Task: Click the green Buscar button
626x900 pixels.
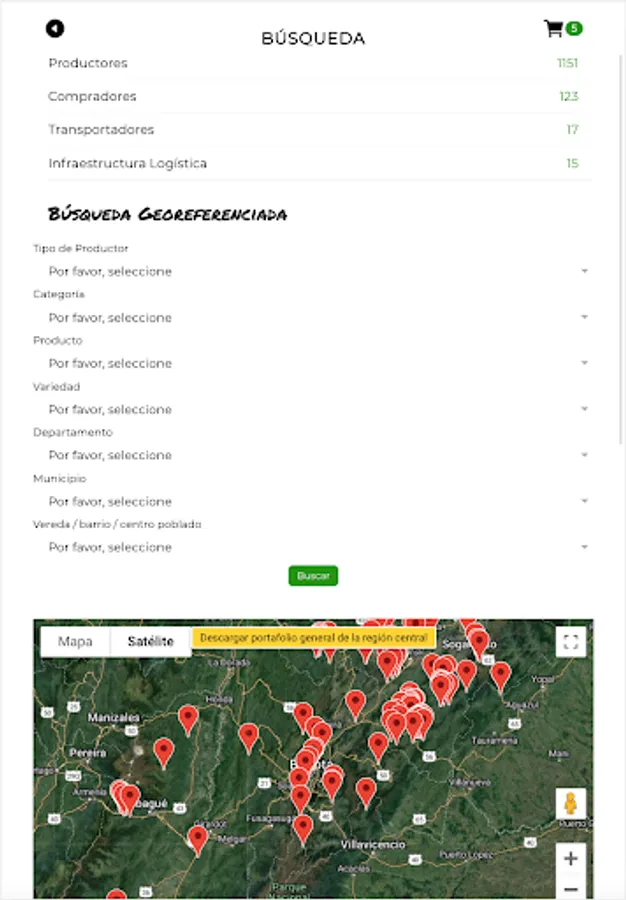Action: click(313, 576)
